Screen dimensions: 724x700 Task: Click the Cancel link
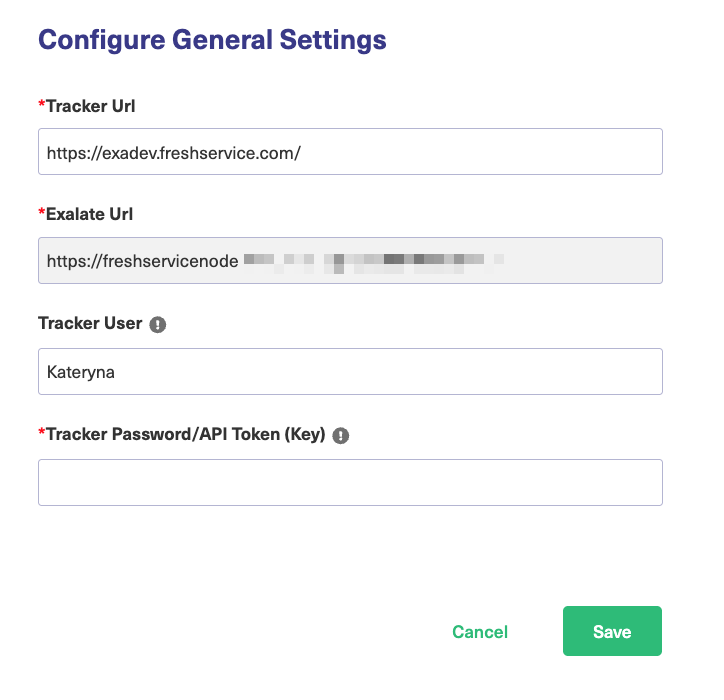point(480,632)
